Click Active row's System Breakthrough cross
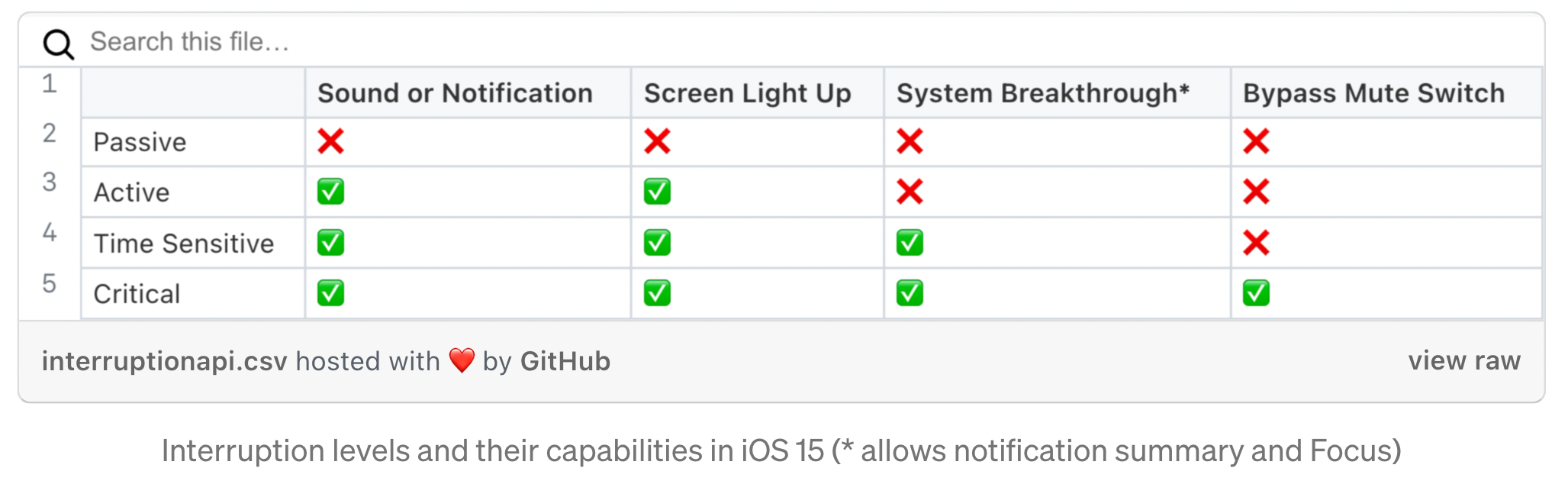 click(x=910, y=192)
